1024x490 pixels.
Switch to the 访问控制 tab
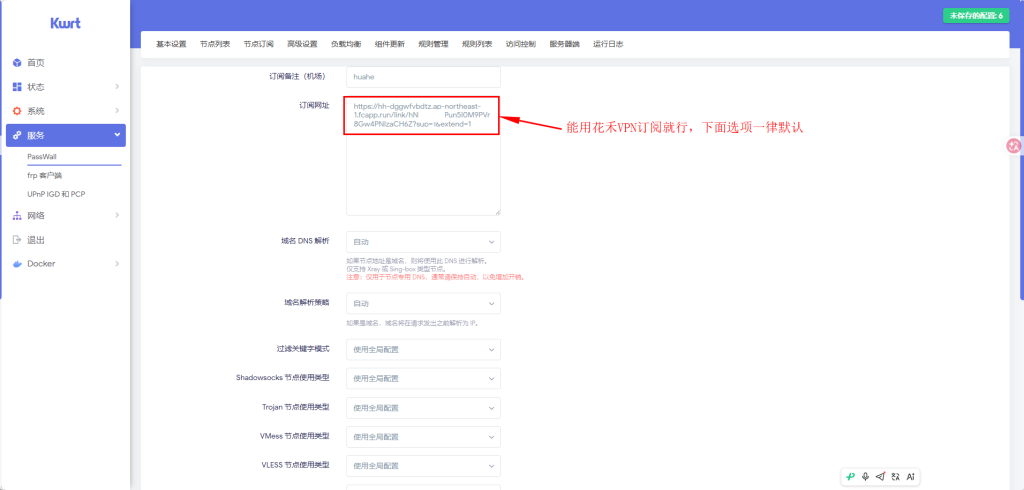521,44
